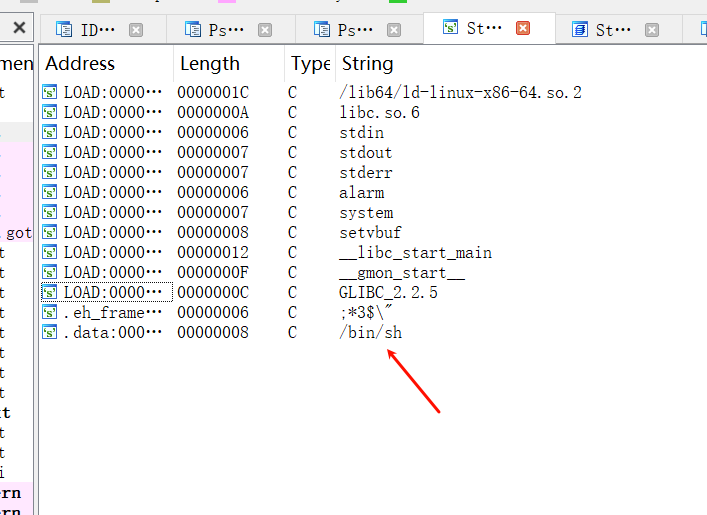Click the string icon beside the system entry

point(50,212)
